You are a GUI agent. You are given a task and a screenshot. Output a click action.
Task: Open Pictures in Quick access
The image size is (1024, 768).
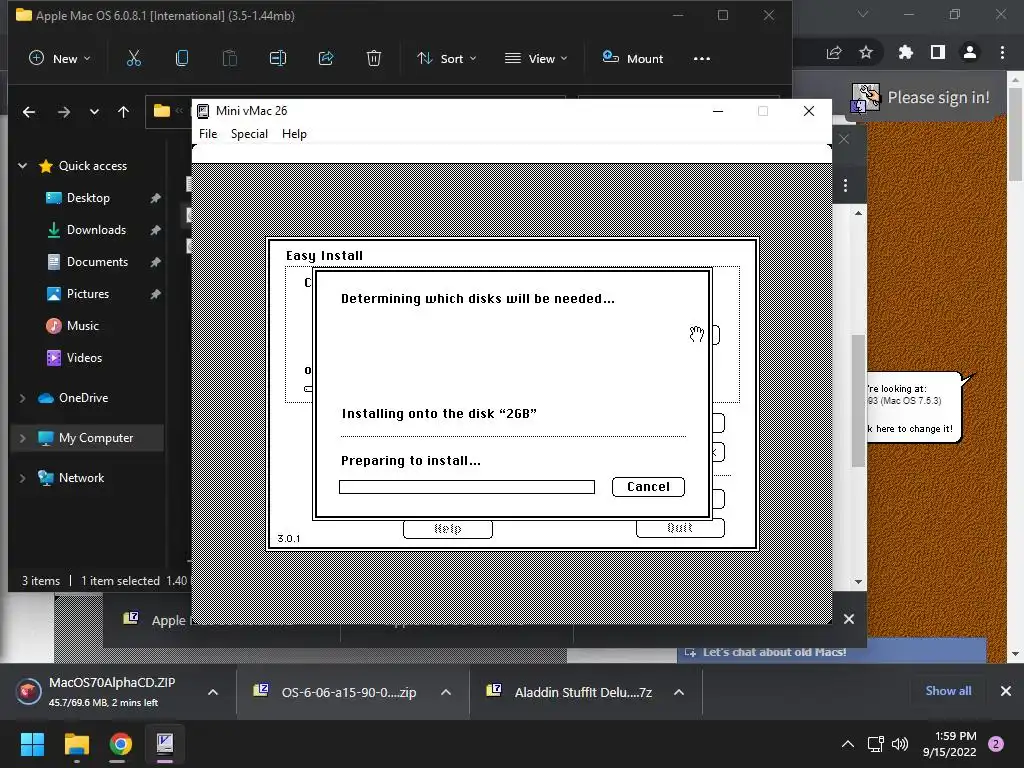(87, 294)
